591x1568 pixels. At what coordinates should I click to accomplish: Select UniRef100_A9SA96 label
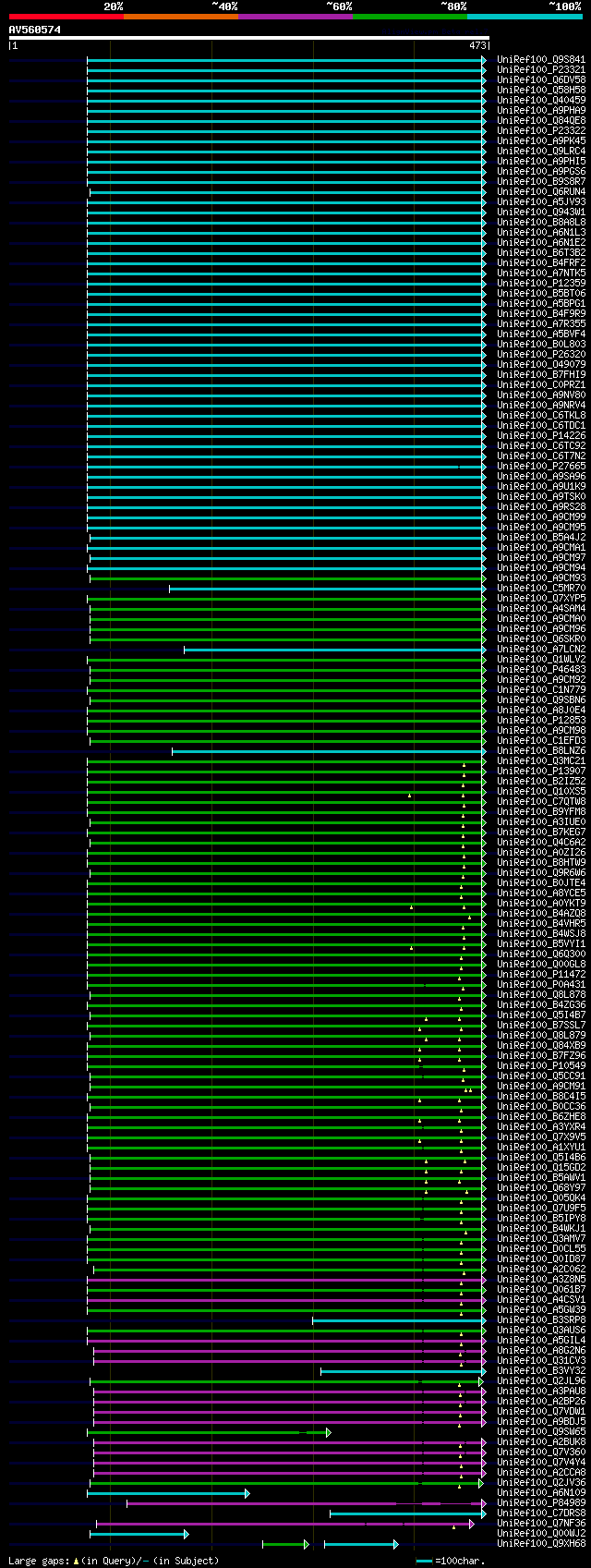tap(541, 476)
